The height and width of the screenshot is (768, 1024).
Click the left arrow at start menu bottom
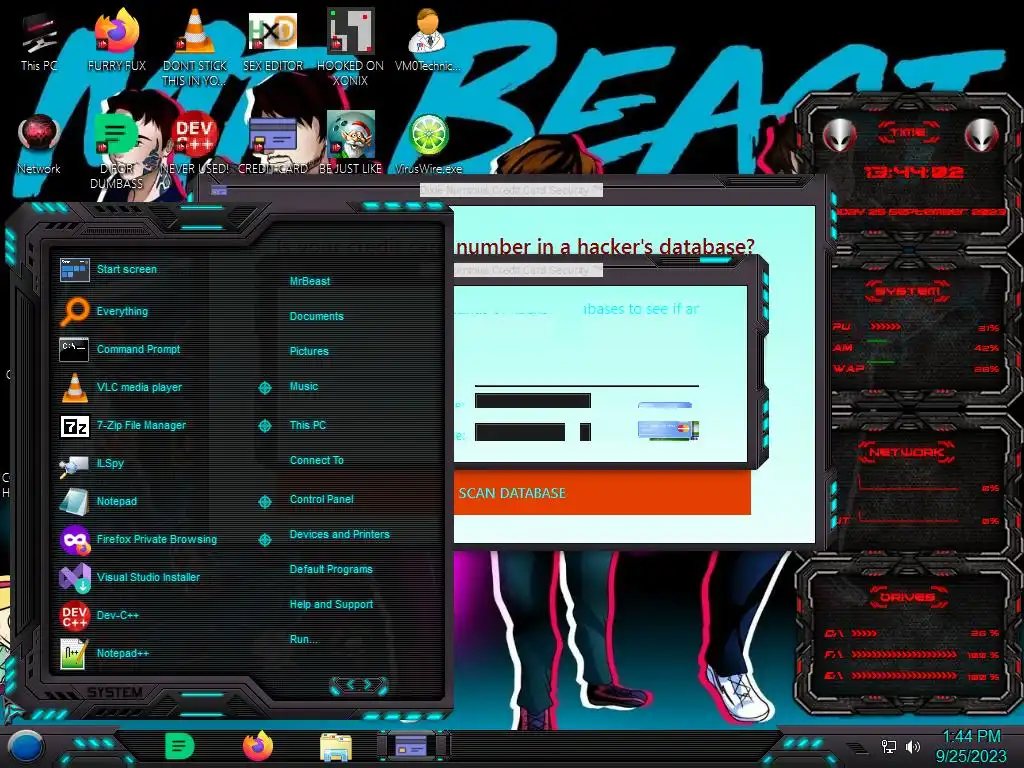(x=349, y=685)
